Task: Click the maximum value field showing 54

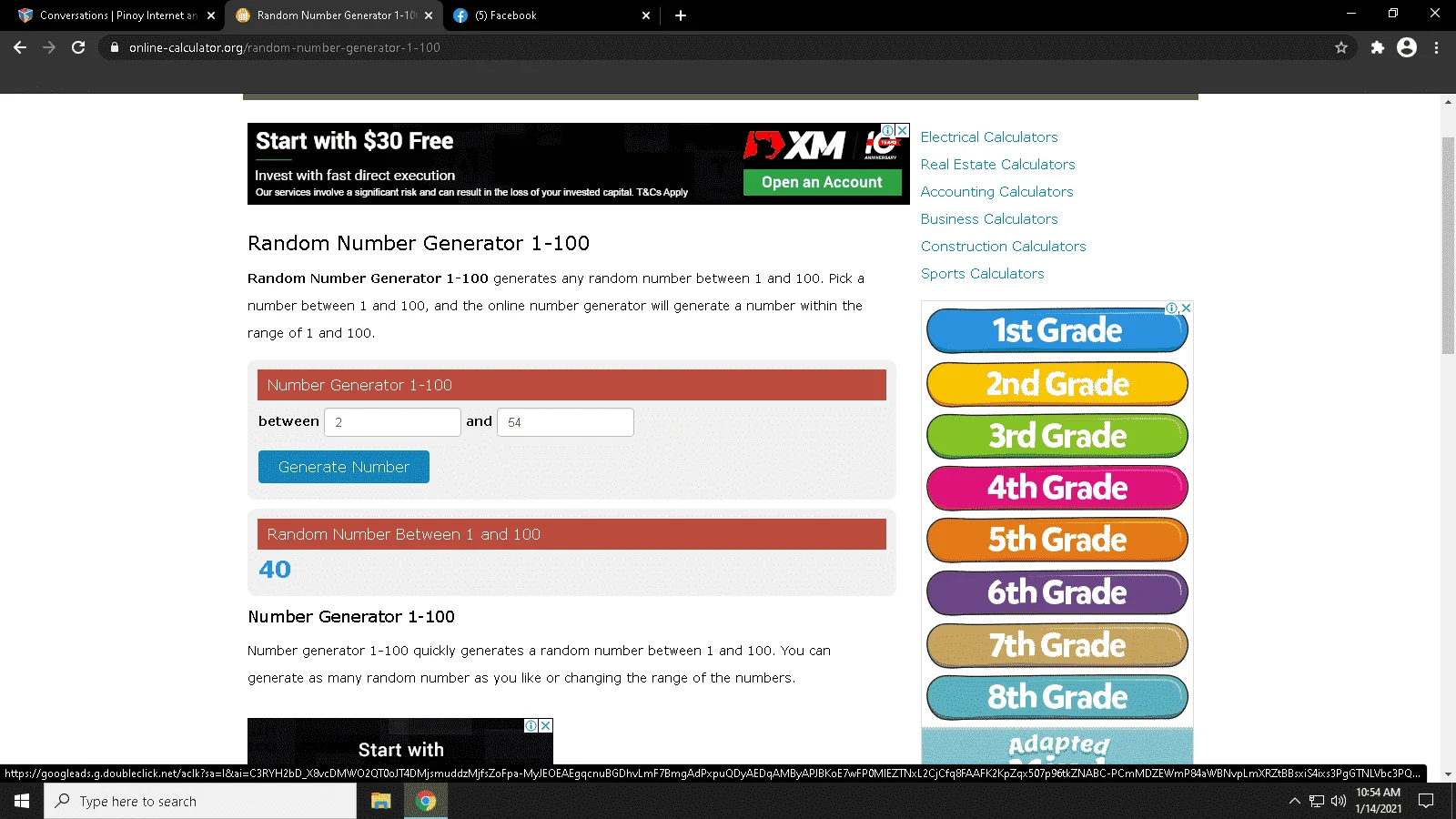Action: [x=565, y=422]
